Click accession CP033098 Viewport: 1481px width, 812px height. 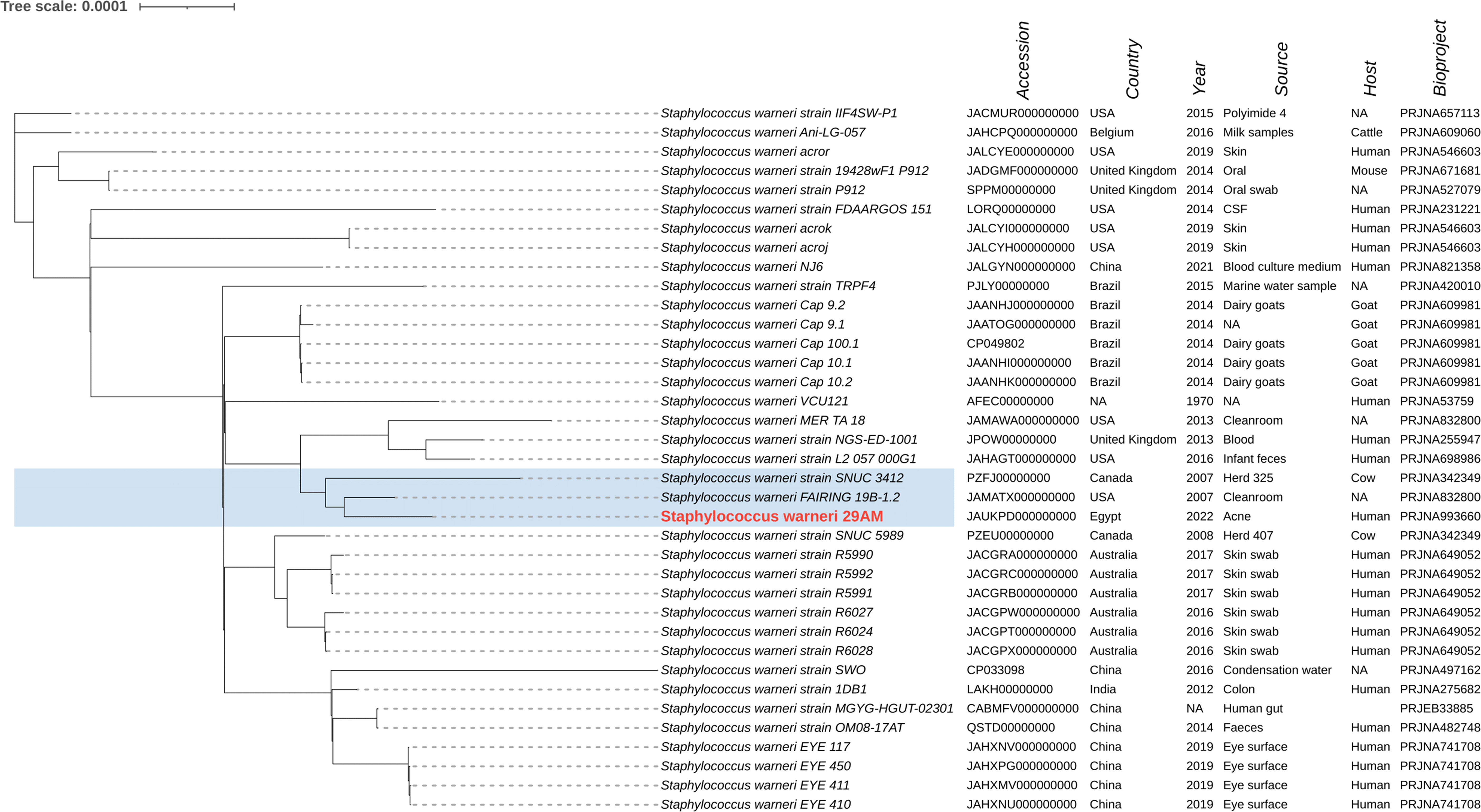(x=995, y=670)
